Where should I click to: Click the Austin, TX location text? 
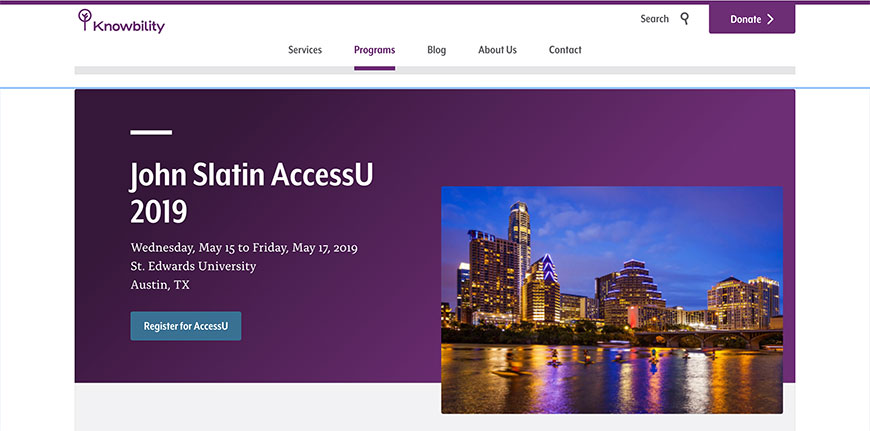tap(160, 284)
